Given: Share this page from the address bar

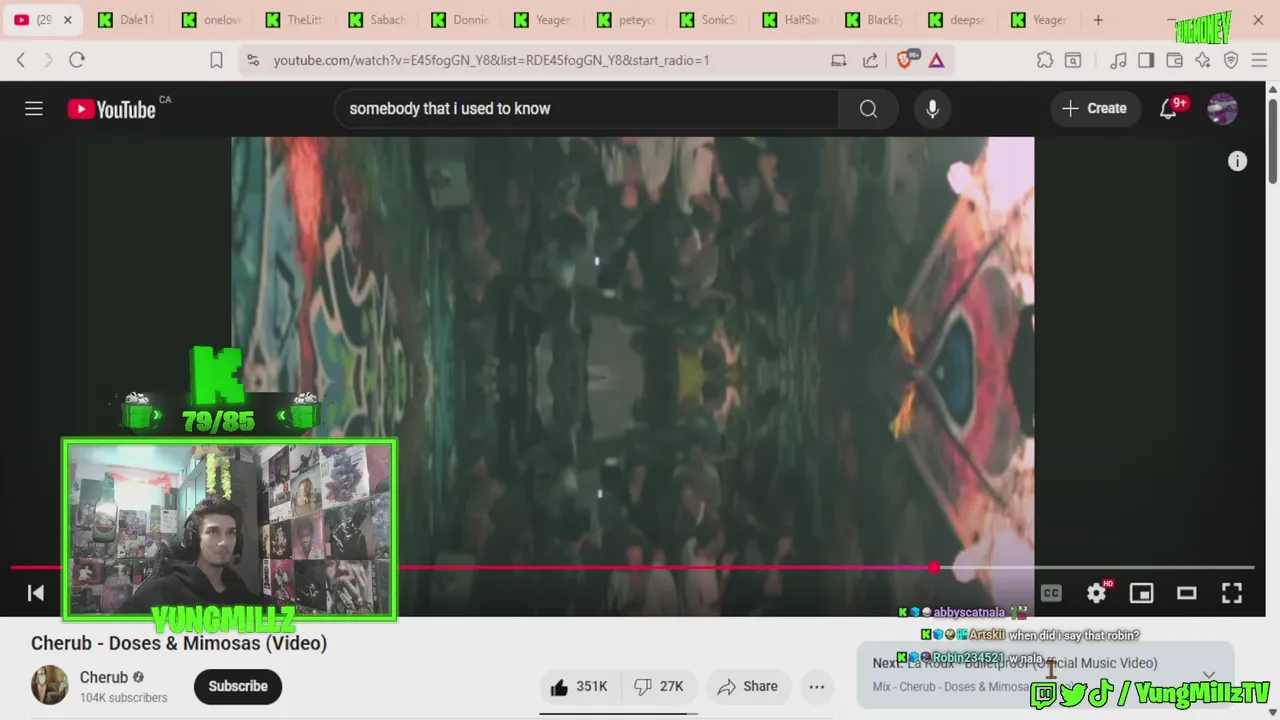Looking at the screenshot, I should [x=870, y=60].
